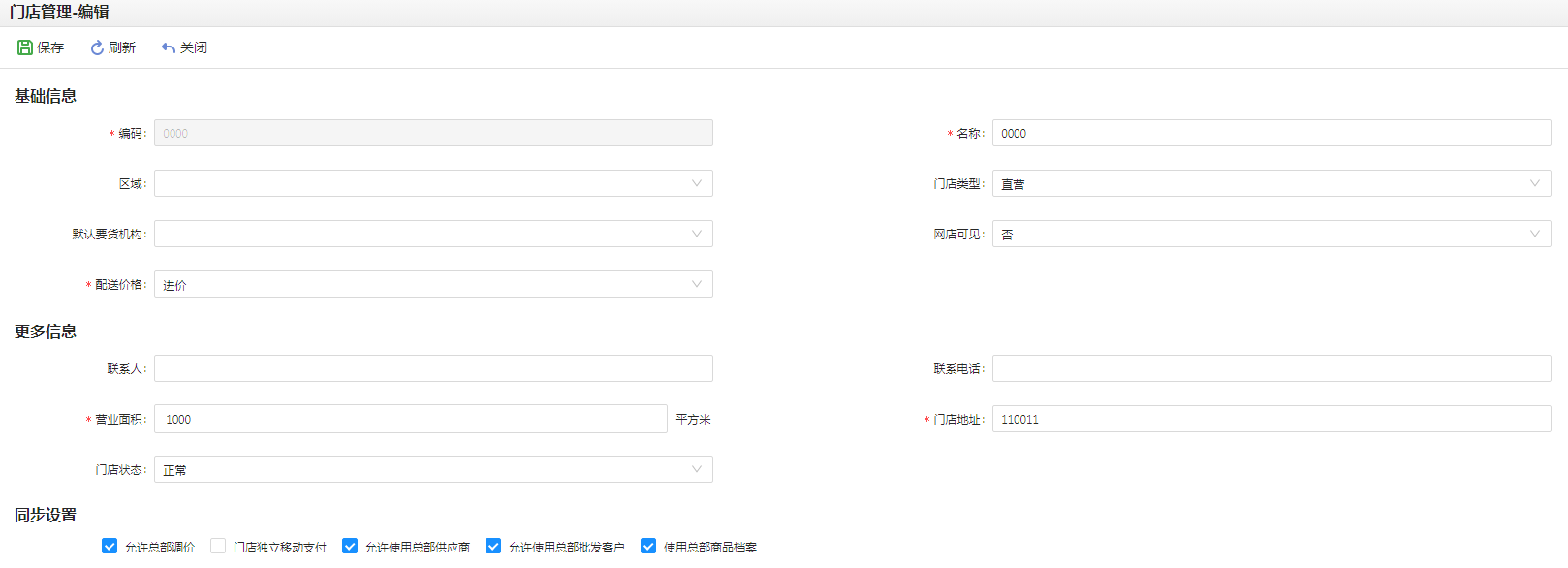1568x568 pixels.
Task: Uncheck the 允许使用总部供应商 checkbox
Action: point(350,547)
